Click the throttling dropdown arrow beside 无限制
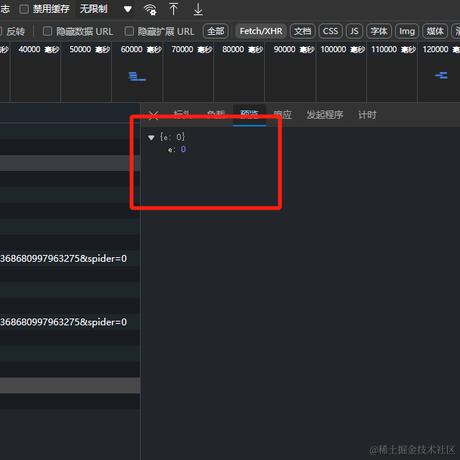Viewport: 460px width, 460px height. click(128, 9)
